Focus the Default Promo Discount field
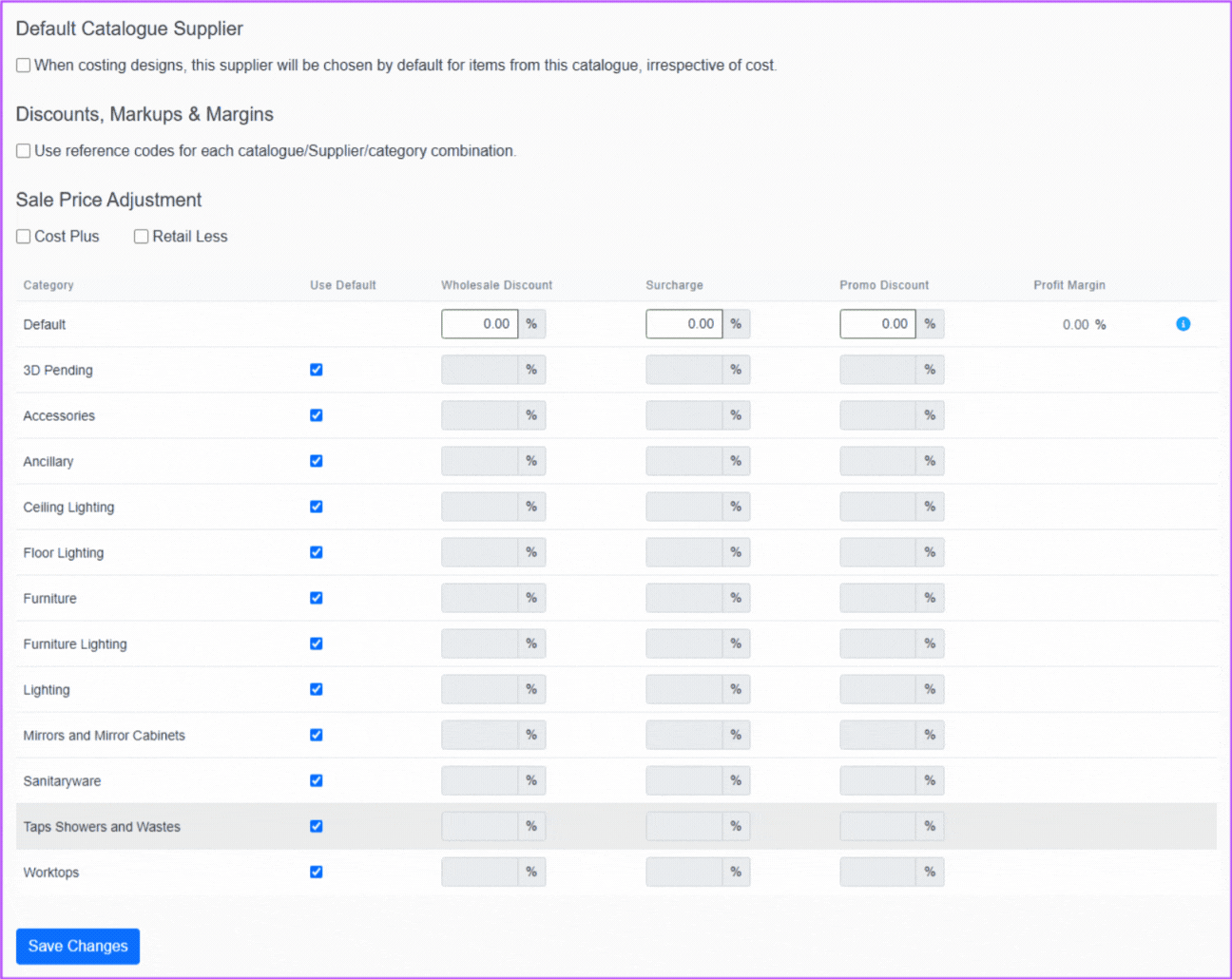The height and width of the screenshot is (979, 1232). (877, 324)
